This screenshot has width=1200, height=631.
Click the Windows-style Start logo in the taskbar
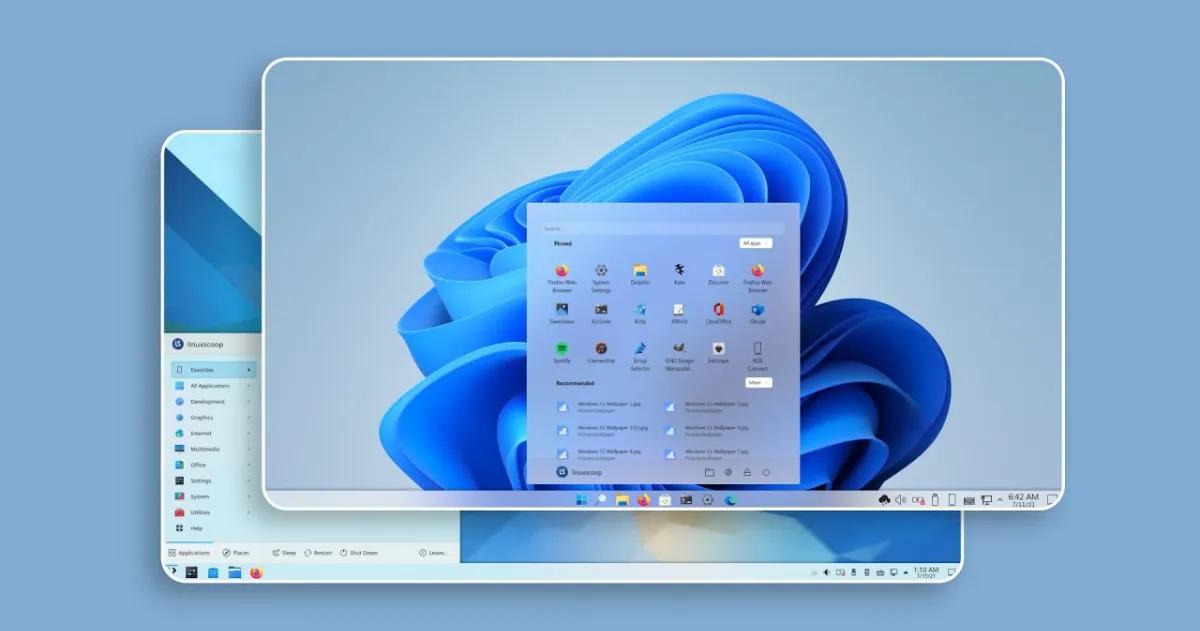coord(581,500)
